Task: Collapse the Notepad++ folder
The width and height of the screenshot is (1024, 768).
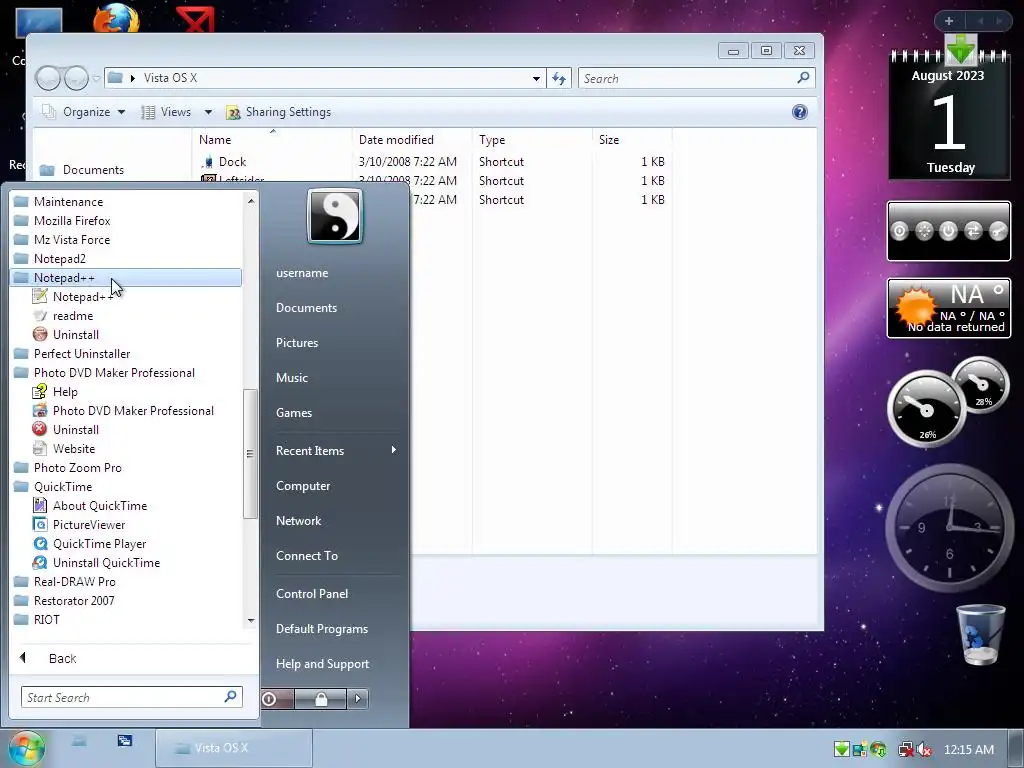Action: [x=126, y=278]
